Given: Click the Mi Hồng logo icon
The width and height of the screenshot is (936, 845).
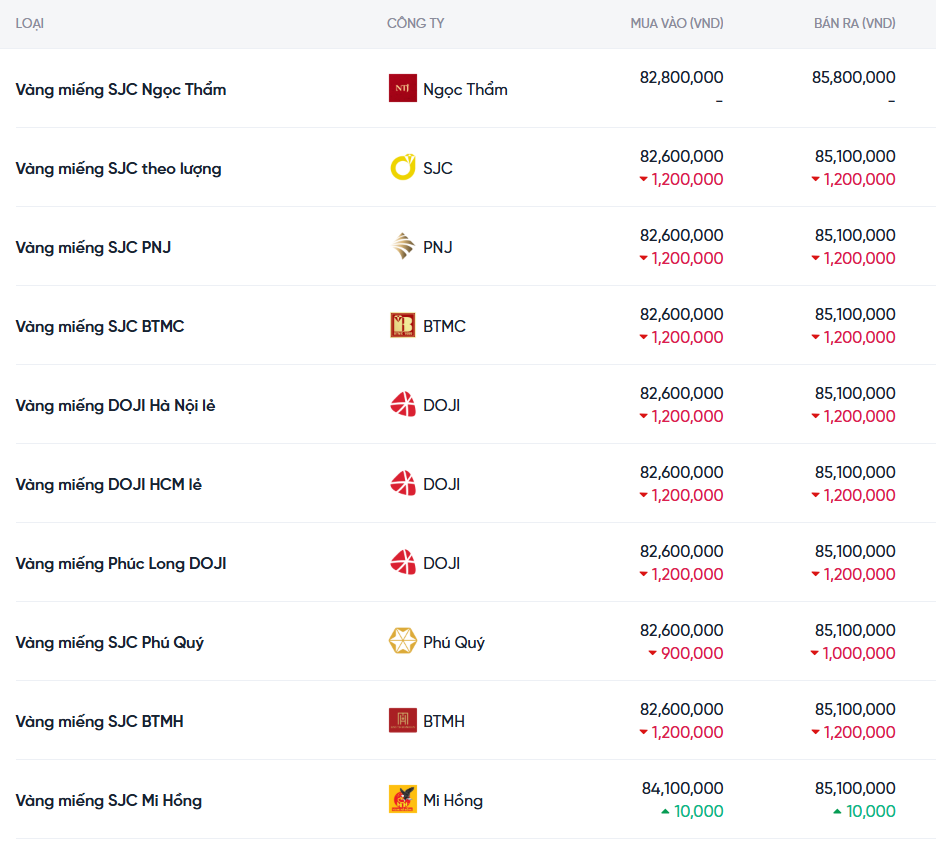Looking at the screenshot, I should (403, 800).
